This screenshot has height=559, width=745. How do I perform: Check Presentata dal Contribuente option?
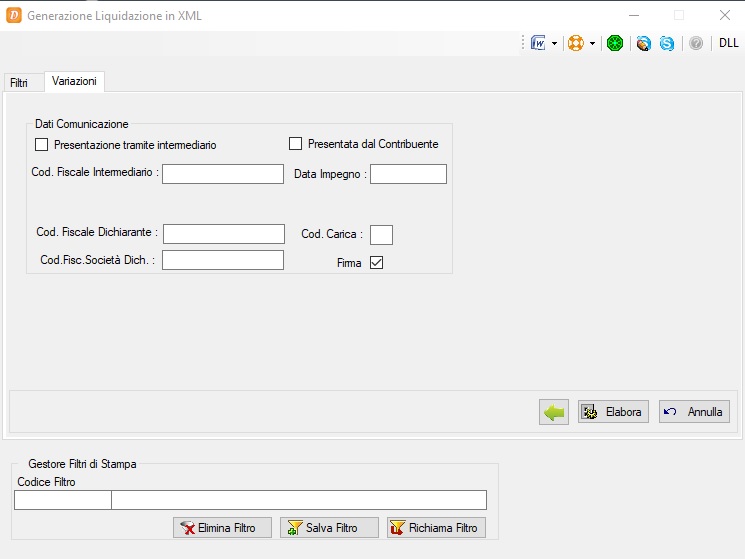296,143
